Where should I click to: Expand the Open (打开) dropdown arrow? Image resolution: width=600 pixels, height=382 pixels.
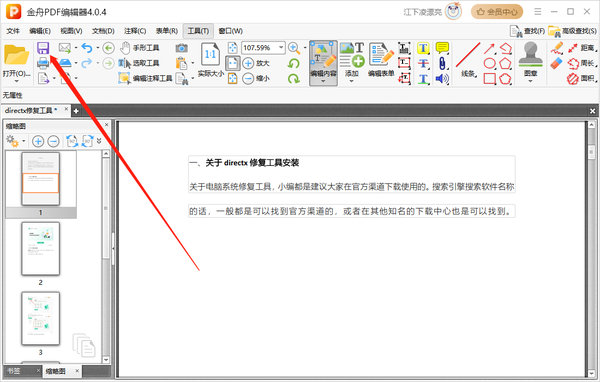pos(16,82)
